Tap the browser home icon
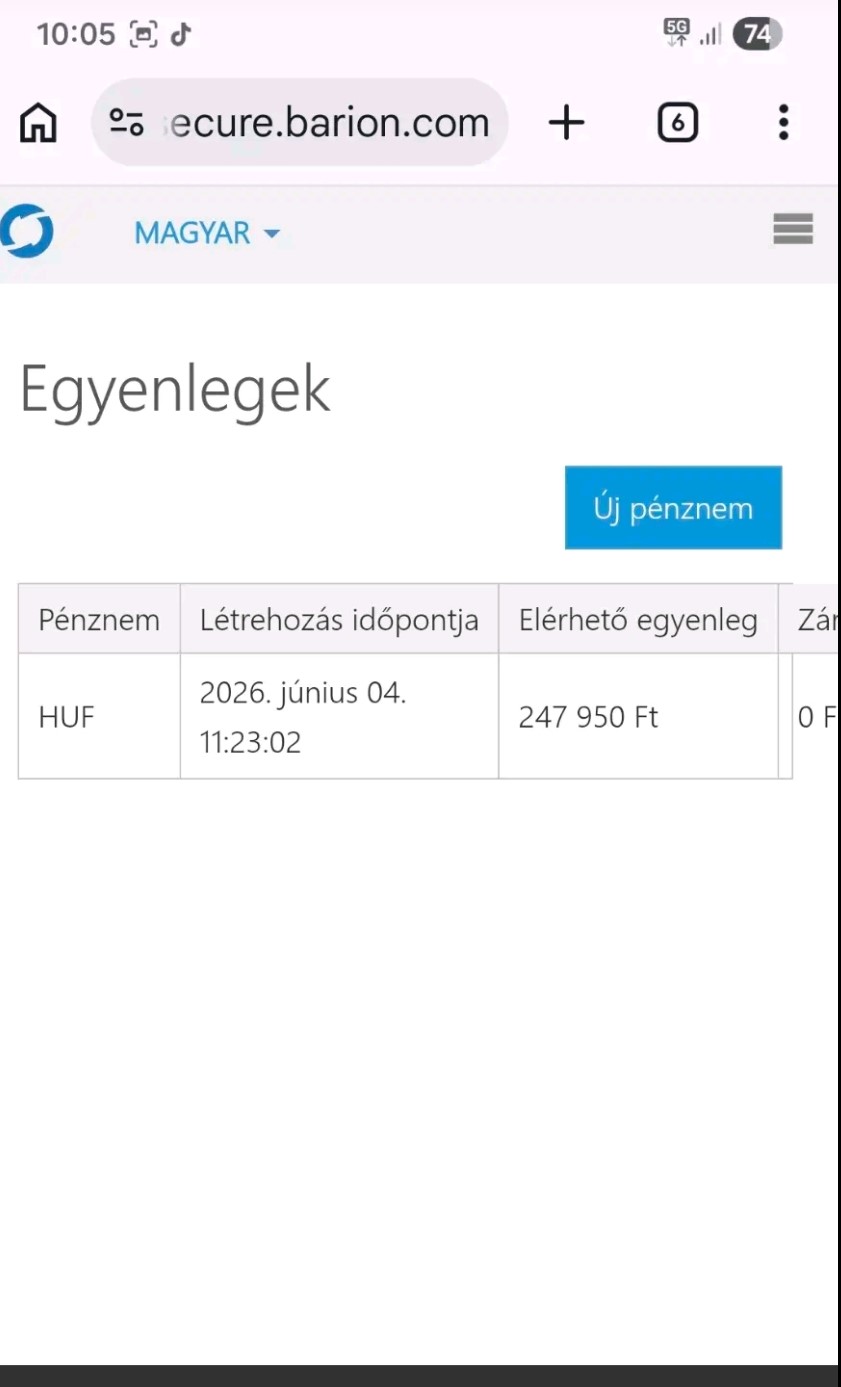The width and height of the screenshot is (841, 1387). (x=39, y=124)
